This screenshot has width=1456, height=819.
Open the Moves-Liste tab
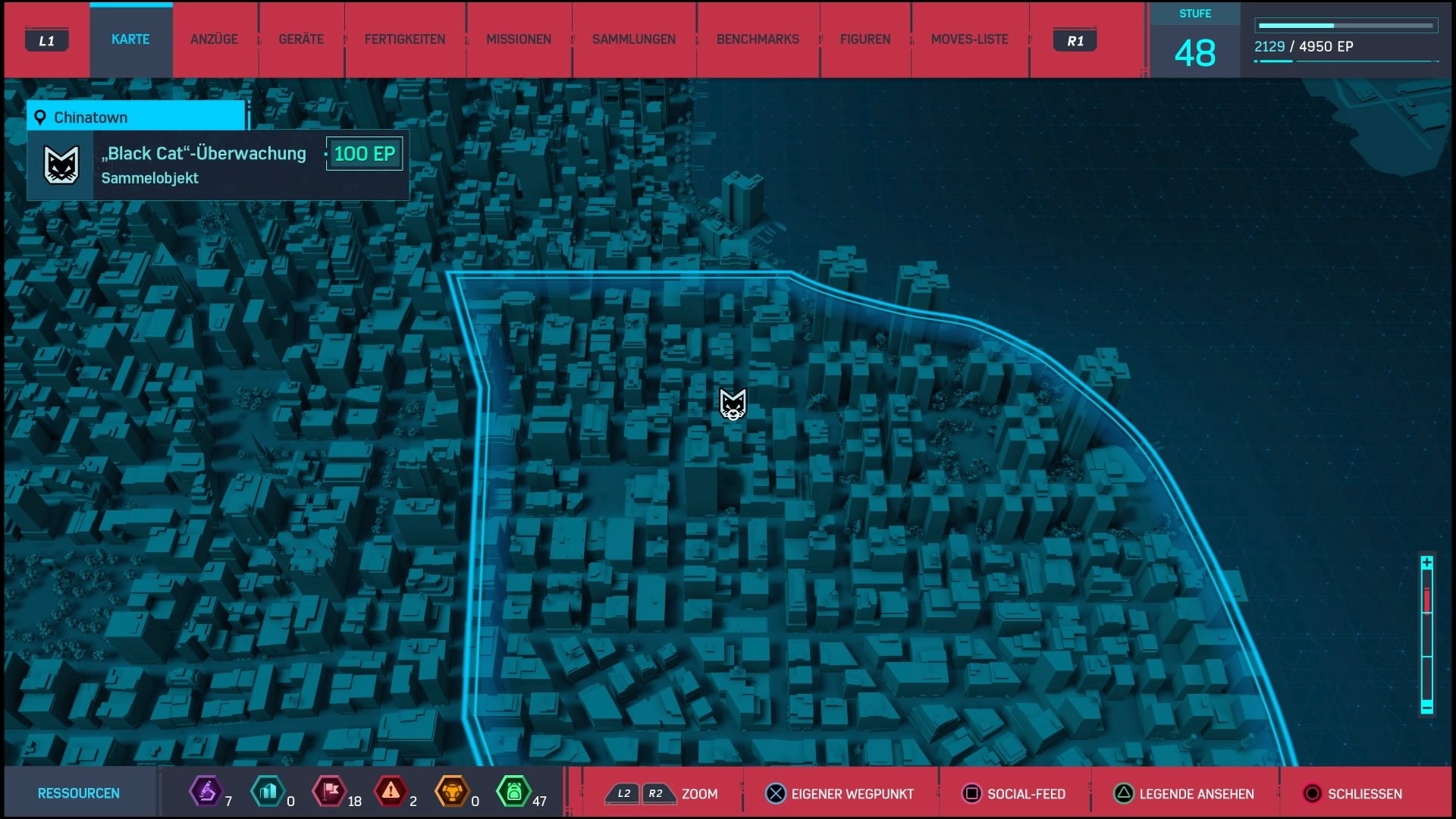point(970,39)
